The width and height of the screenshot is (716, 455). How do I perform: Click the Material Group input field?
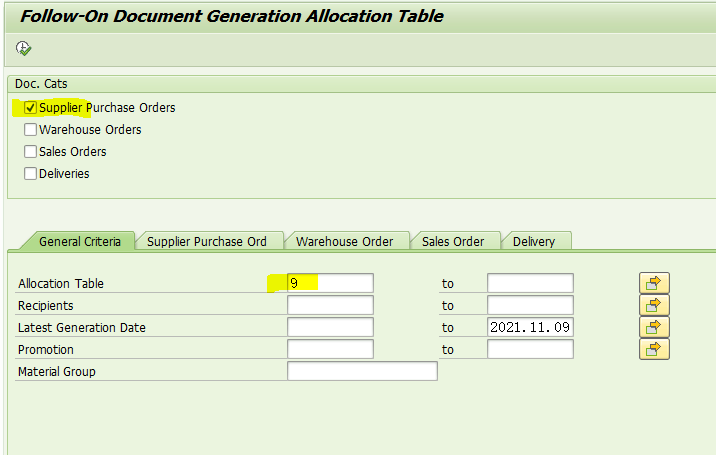pyautogui.click(x=362, y=371)
